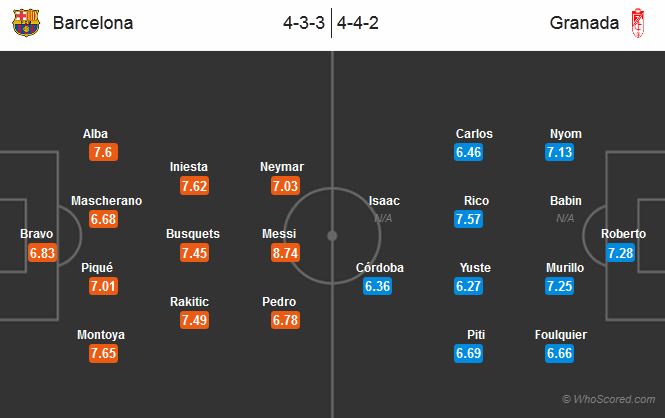665x418 pixels.
Task: Open Messi's 8.74 rating badge
Action: [285, 253]
